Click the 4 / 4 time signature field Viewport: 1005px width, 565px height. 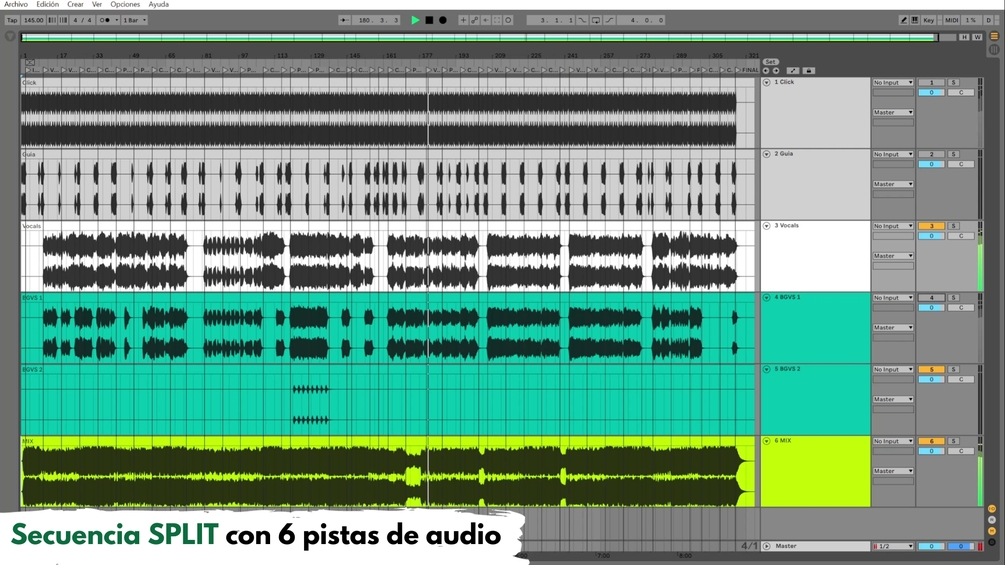[82, 20]
